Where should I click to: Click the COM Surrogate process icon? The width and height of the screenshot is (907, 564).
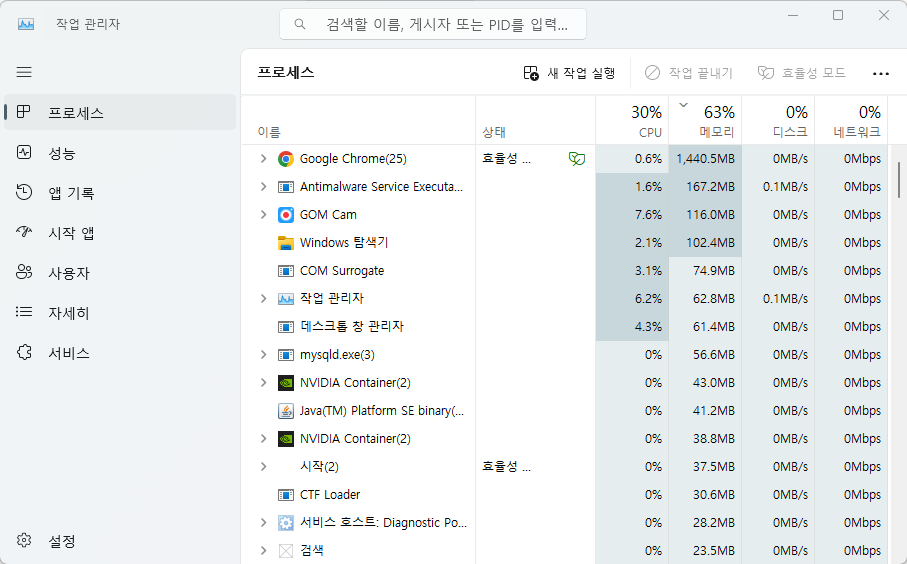coord(286,271)
